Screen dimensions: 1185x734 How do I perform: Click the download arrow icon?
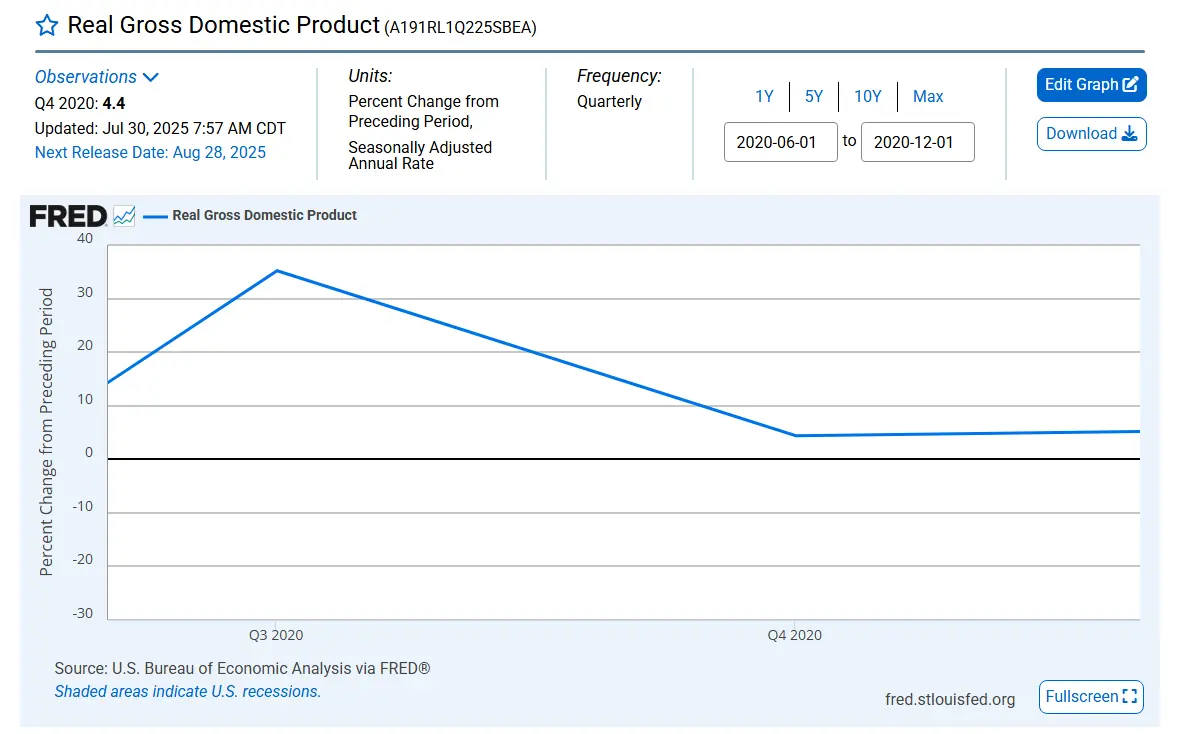pos(1129,134)
